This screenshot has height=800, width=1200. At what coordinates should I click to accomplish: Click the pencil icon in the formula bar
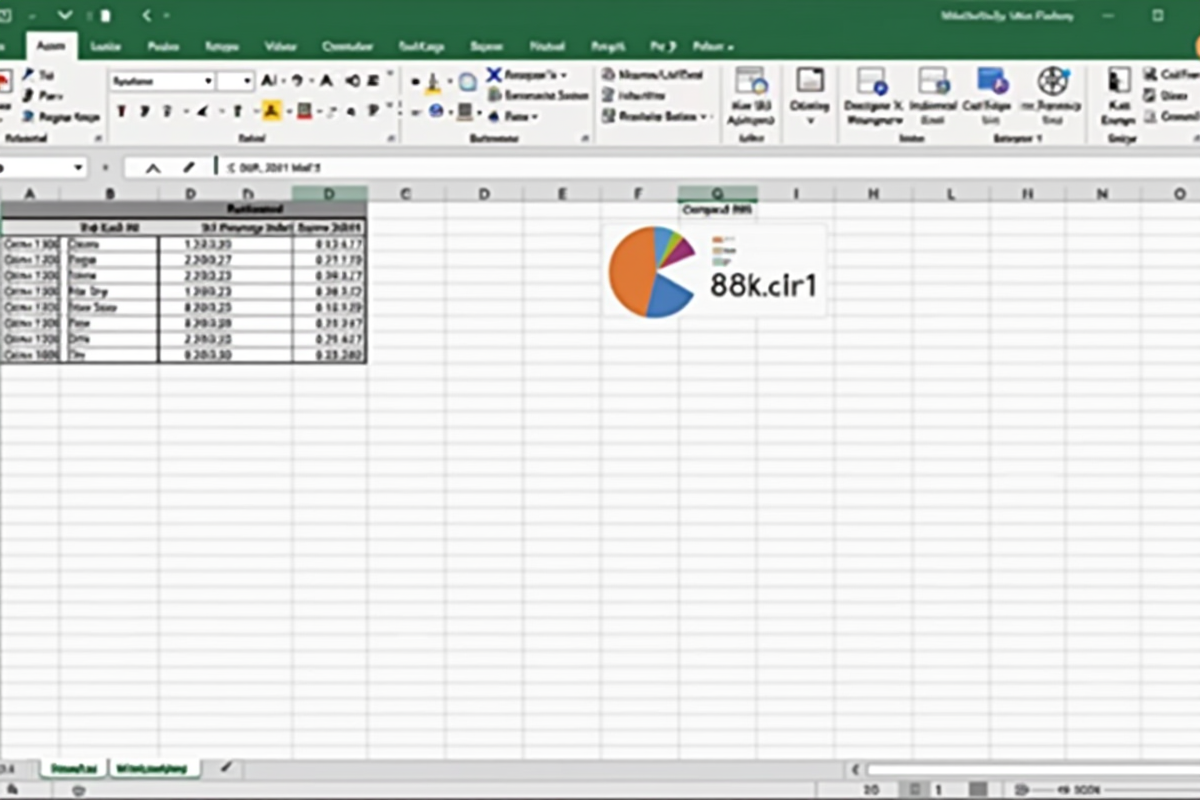point(188,167)
